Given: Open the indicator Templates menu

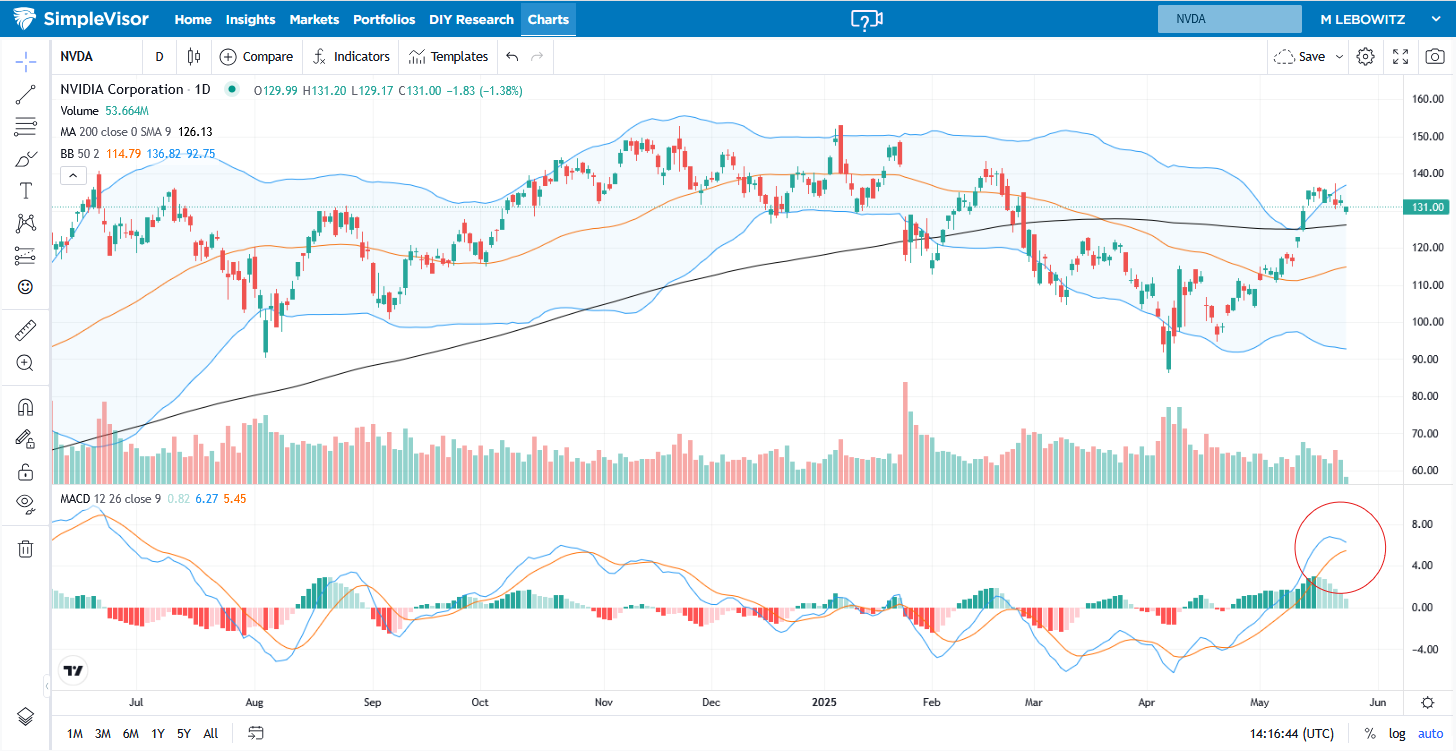Looking at the screenshot, I should tap(447, 57).
